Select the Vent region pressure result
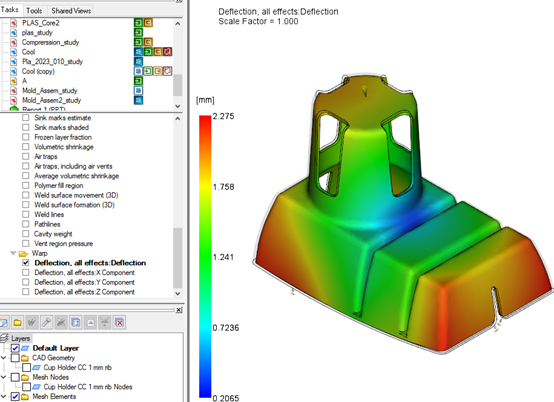 [x=64, y=243]
